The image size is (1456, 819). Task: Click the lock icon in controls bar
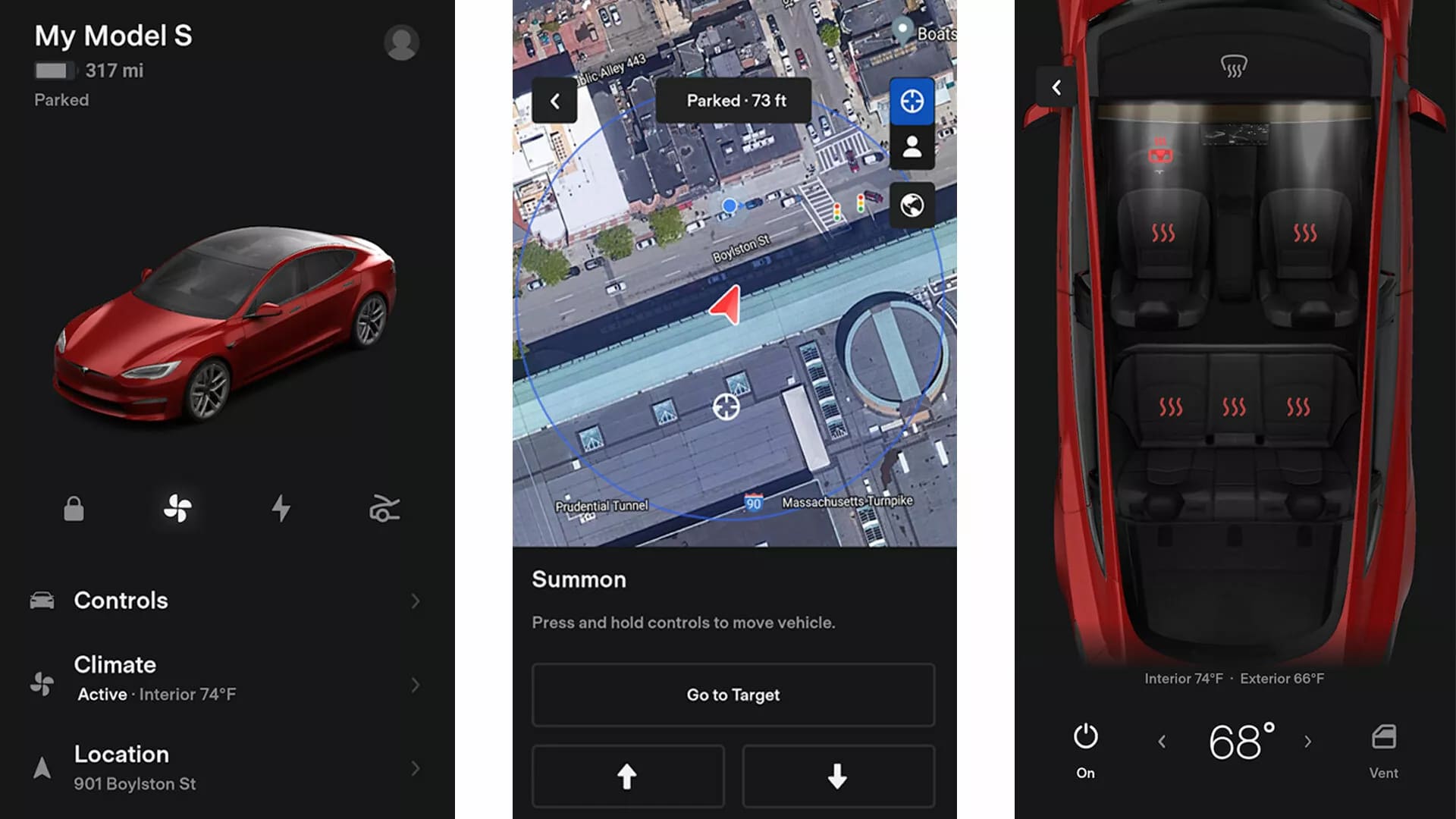pos(75,508)
